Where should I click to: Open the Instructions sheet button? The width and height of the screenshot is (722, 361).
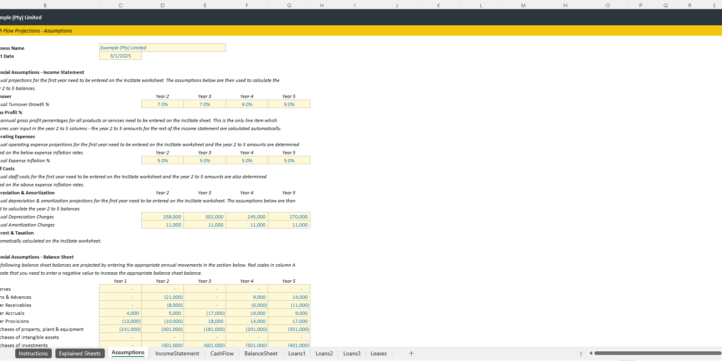(x=33, y=353)
